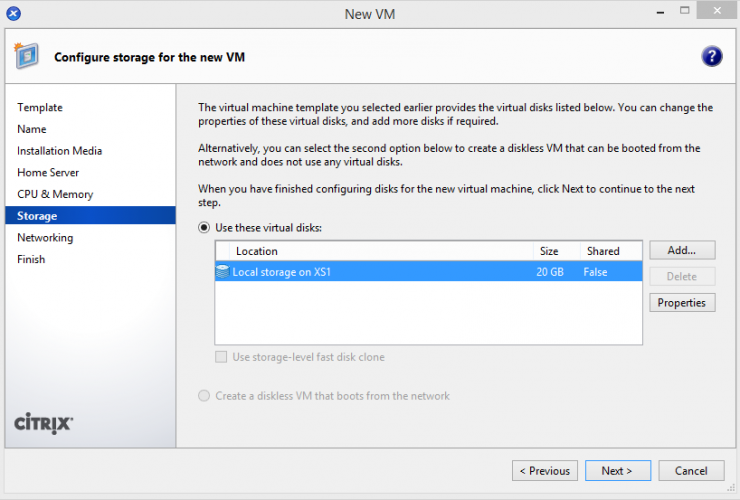The image size is (740, 500).
Task: Click the storage disk icon in list row
Action: coord(223,272)
